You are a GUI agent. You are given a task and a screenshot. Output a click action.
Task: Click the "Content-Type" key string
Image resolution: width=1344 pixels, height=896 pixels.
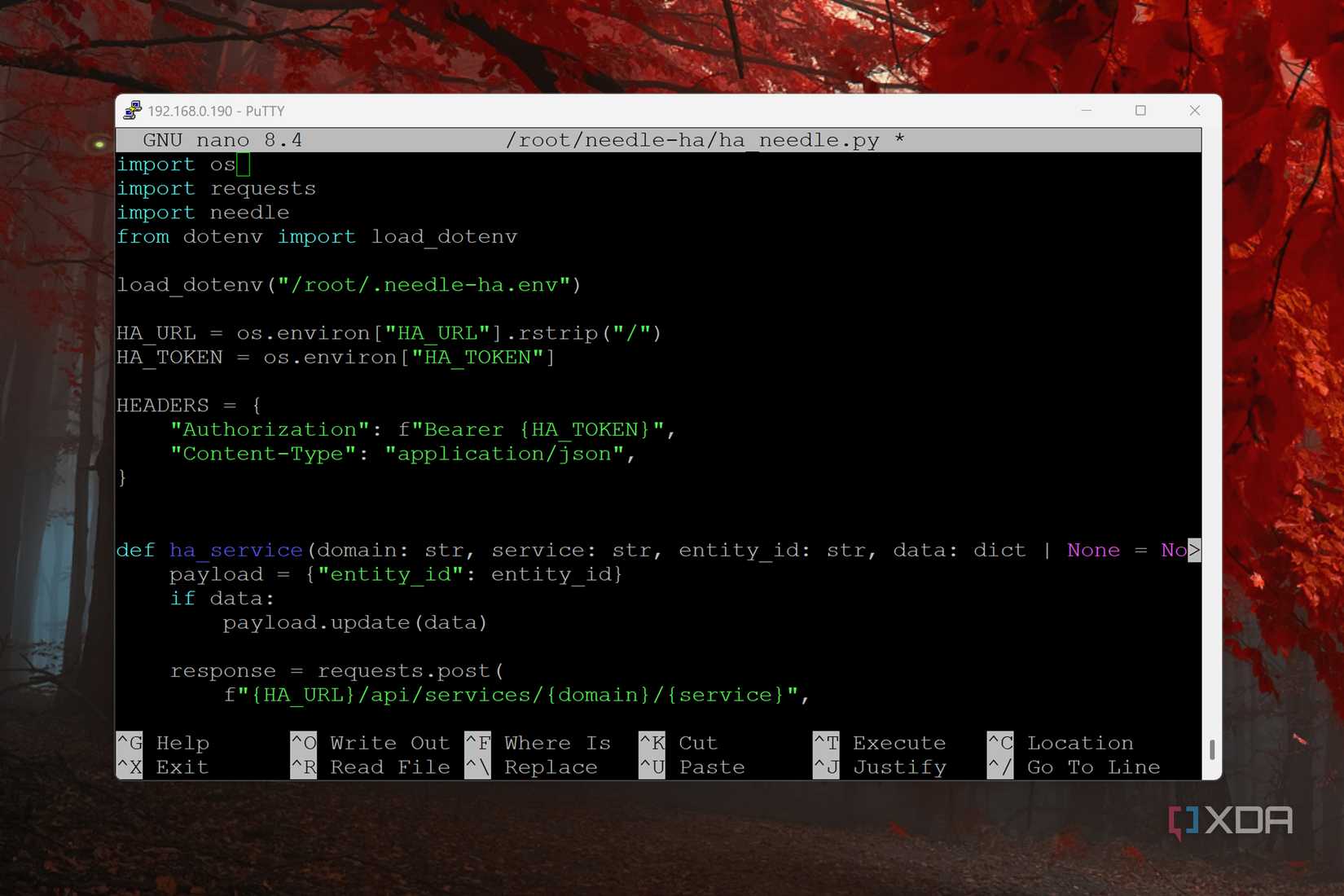click(263, 454)
